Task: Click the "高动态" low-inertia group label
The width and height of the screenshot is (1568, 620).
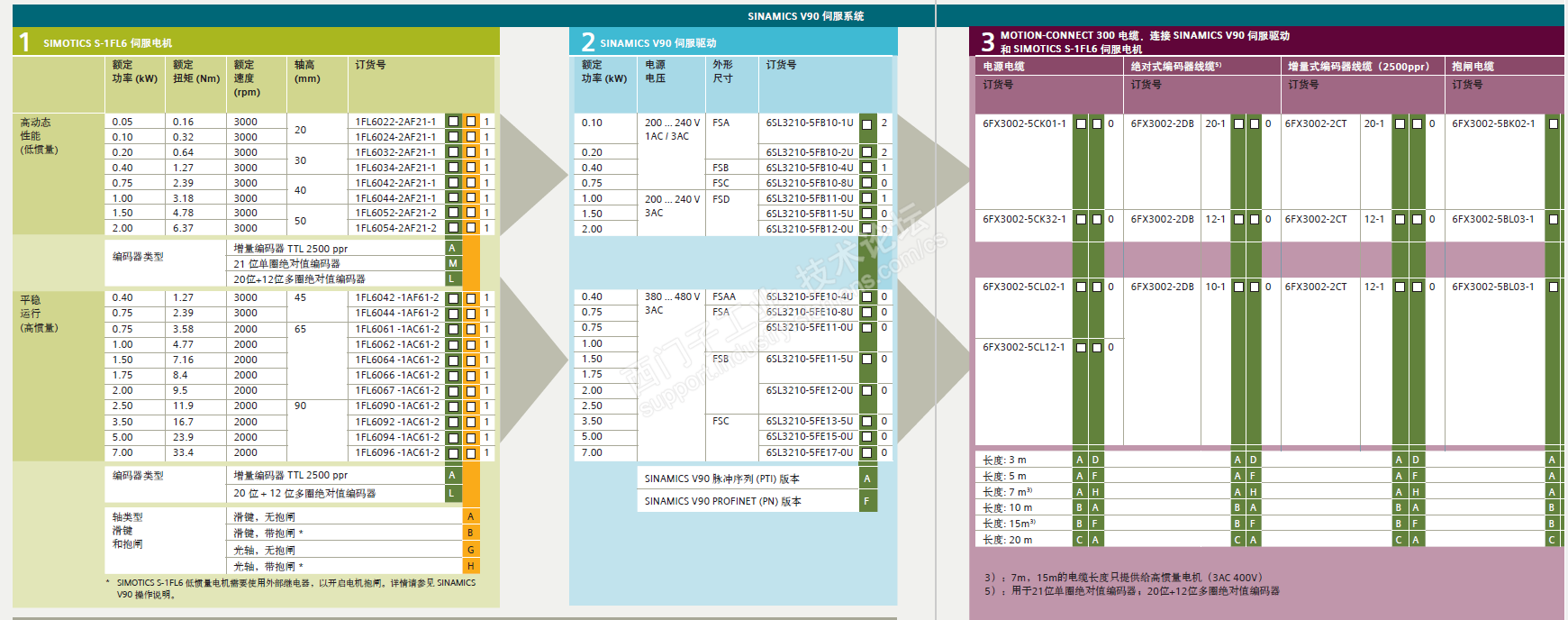Action: click(36, 123)
